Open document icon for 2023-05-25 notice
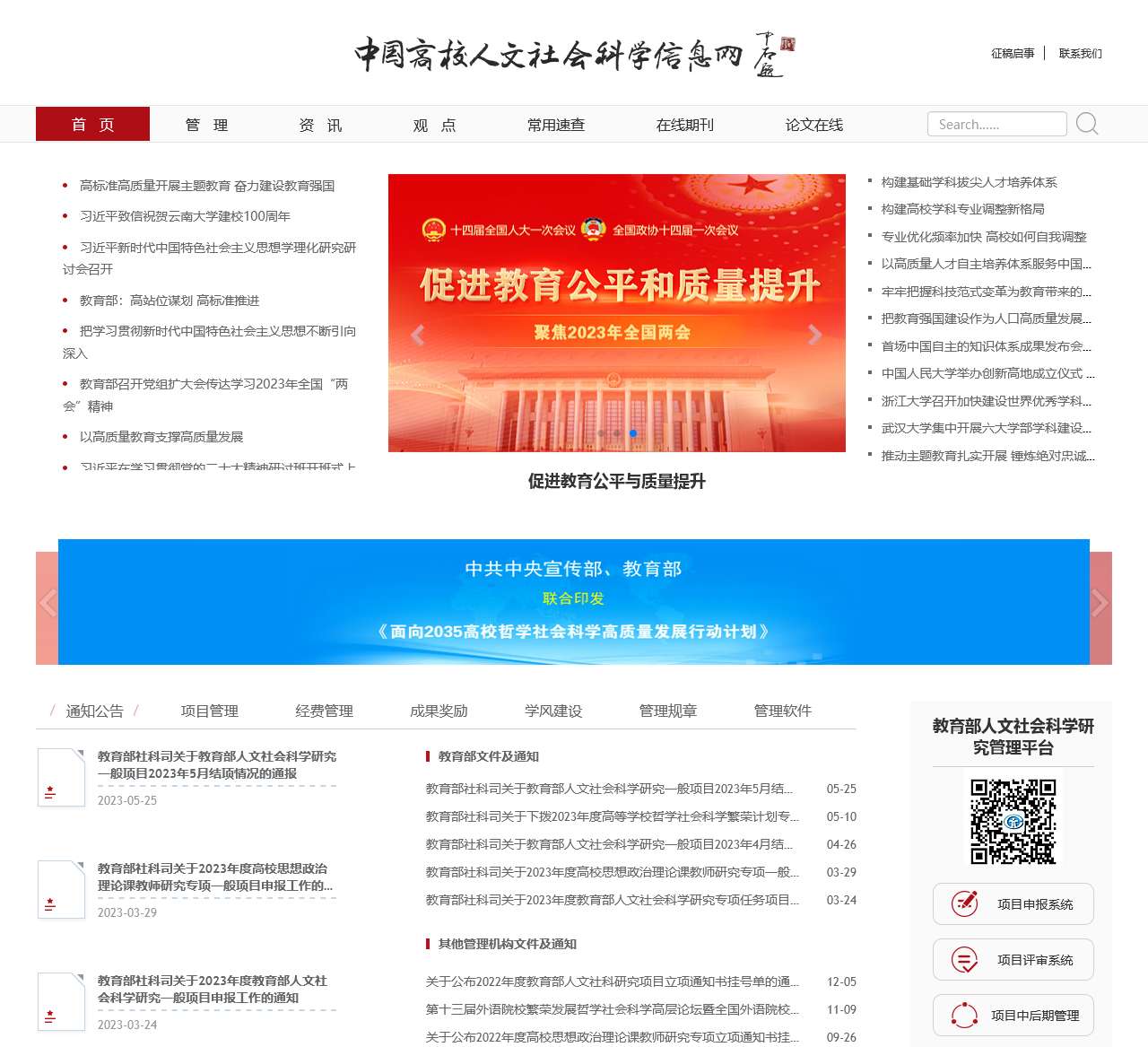The image size is (1148, 1047). (x=61, y=778)
